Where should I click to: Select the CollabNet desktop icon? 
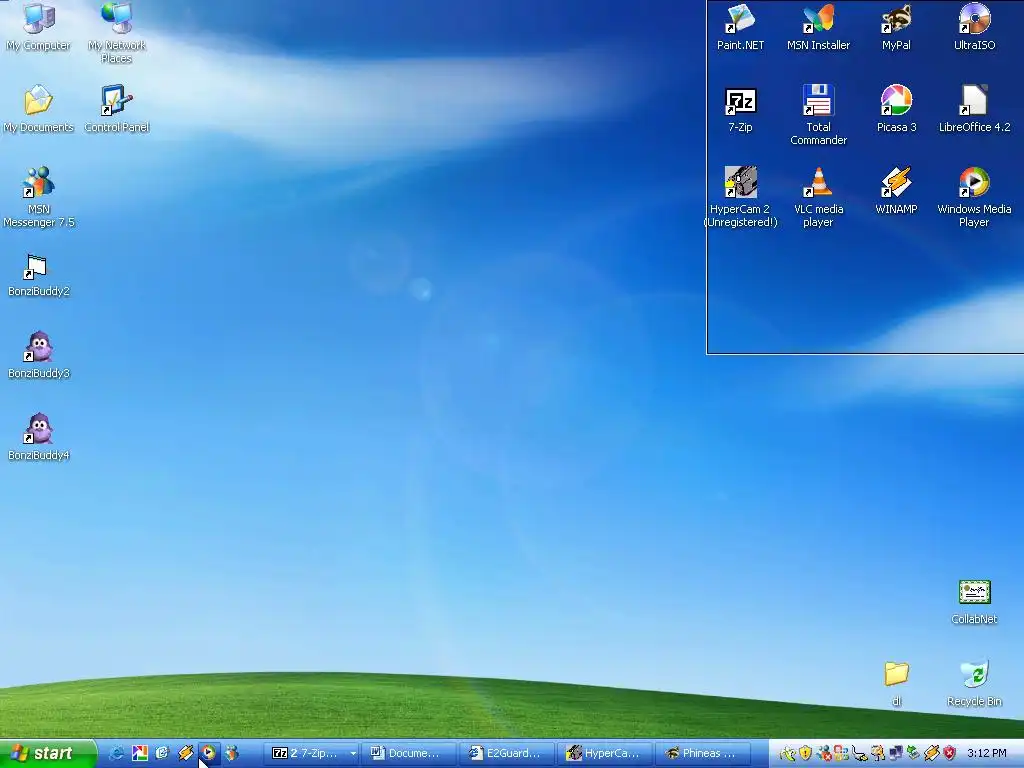(x=974, y=601)
